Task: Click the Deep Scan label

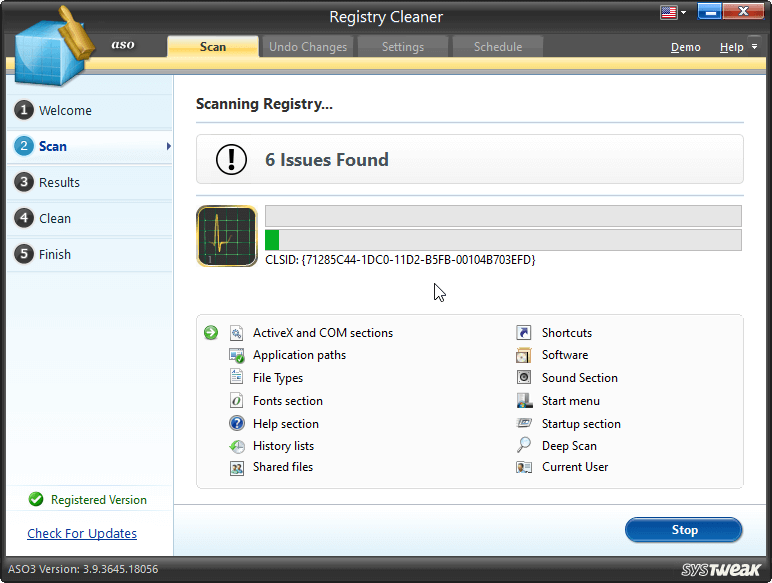Action: coord(569,446)
